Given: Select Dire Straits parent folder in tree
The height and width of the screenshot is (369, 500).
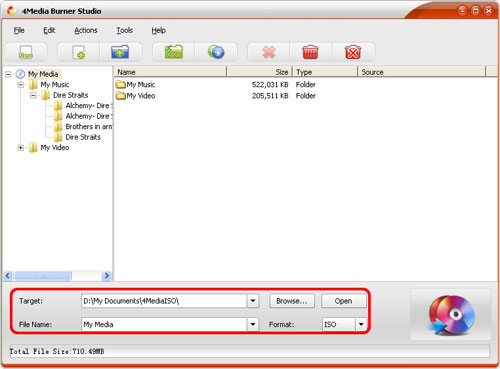Looking at the screenshot, I should click(x=70, y=95).
